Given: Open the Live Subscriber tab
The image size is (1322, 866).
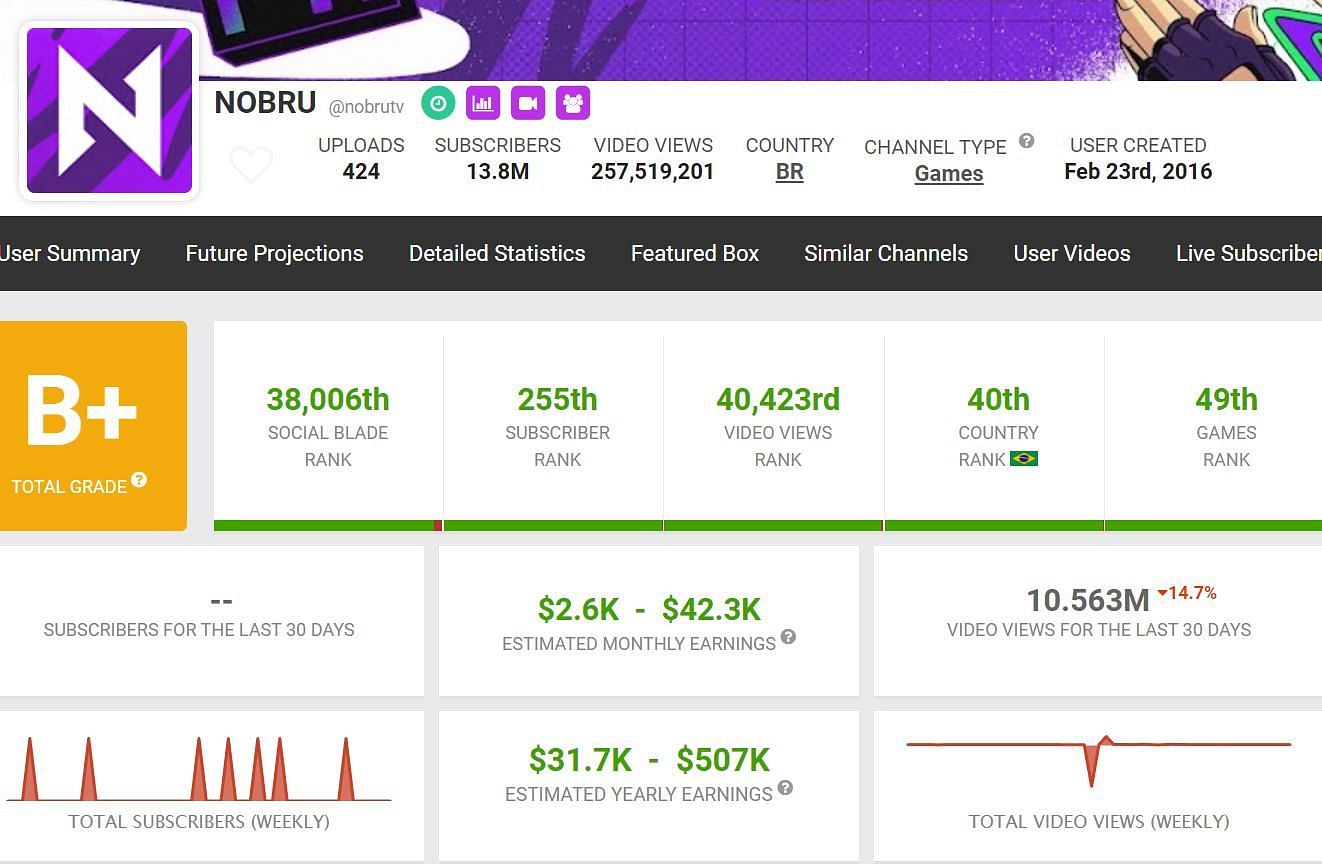Looking at the screenshot, I should (1249, 254).
